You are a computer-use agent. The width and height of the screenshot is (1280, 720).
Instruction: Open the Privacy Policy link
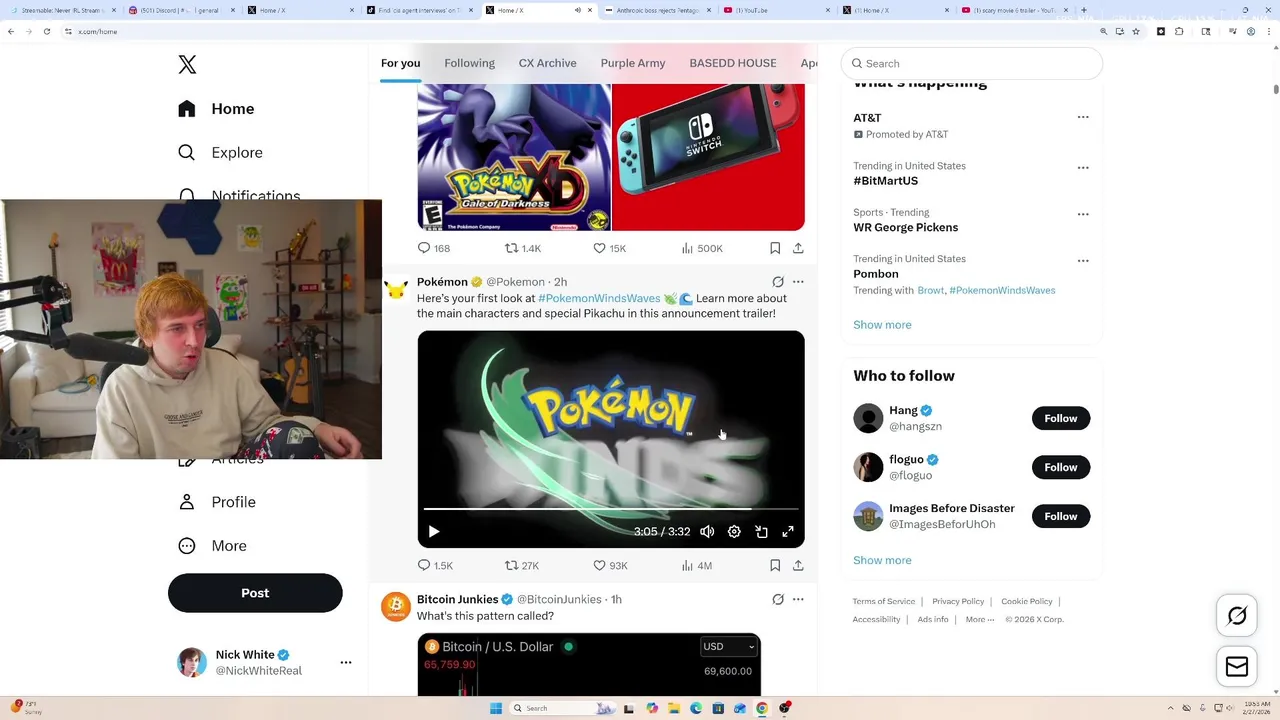point(958,601)
